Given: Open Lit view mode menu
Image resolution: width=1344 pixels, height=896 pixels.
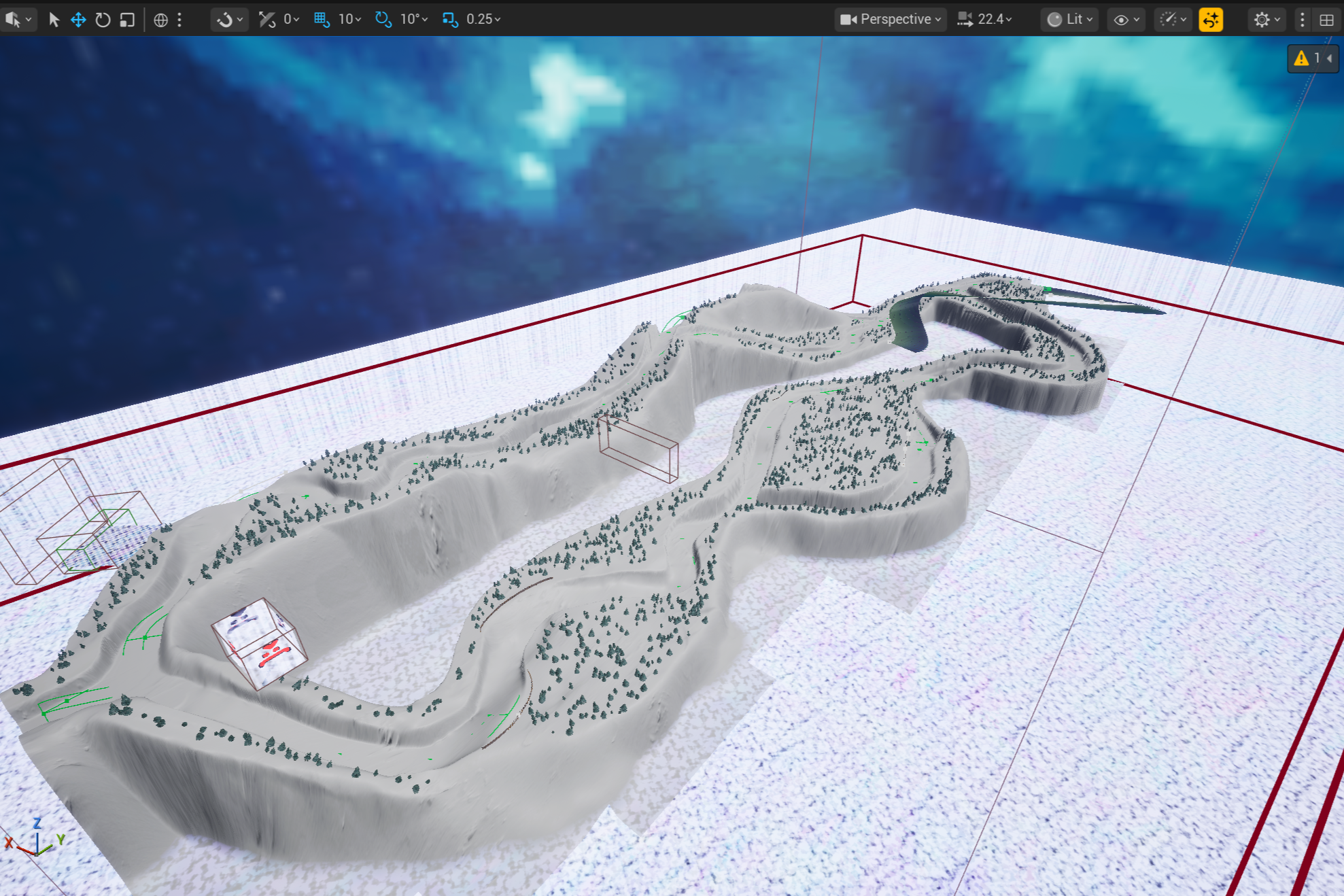Looking at the screenshot, I should tap(1071, 19).
